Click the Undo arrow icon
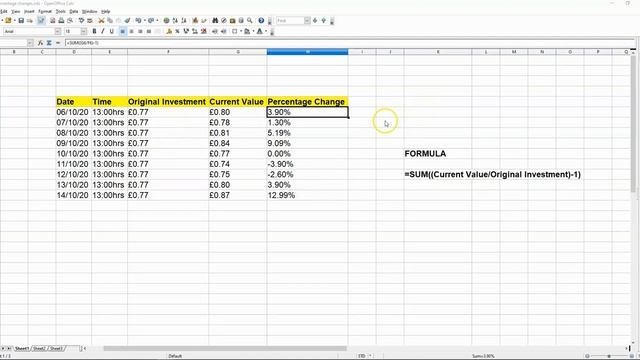 coord(138,20)
